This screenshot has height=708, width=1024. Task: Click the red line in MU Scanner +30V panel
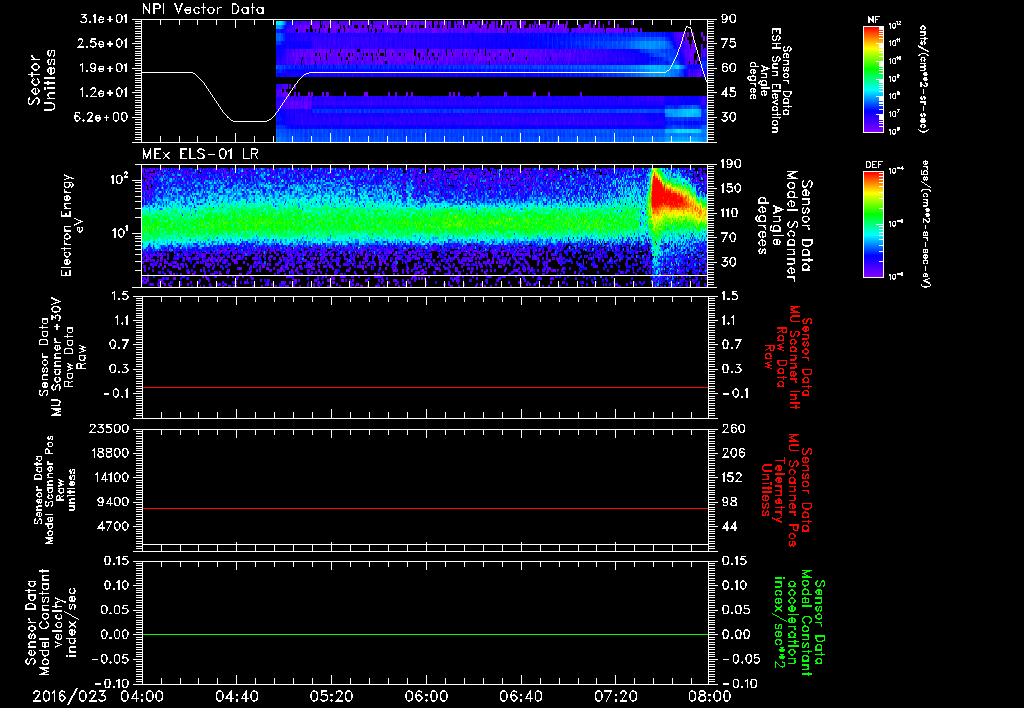coord(424,387)
